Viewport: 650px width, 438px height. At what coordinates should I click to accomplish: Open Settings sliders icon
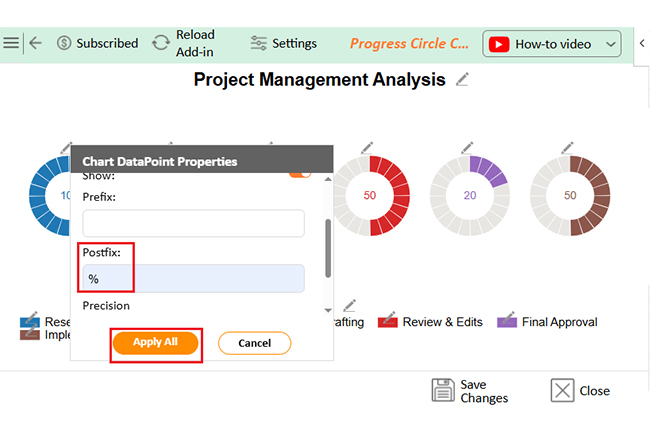(259, 43)
